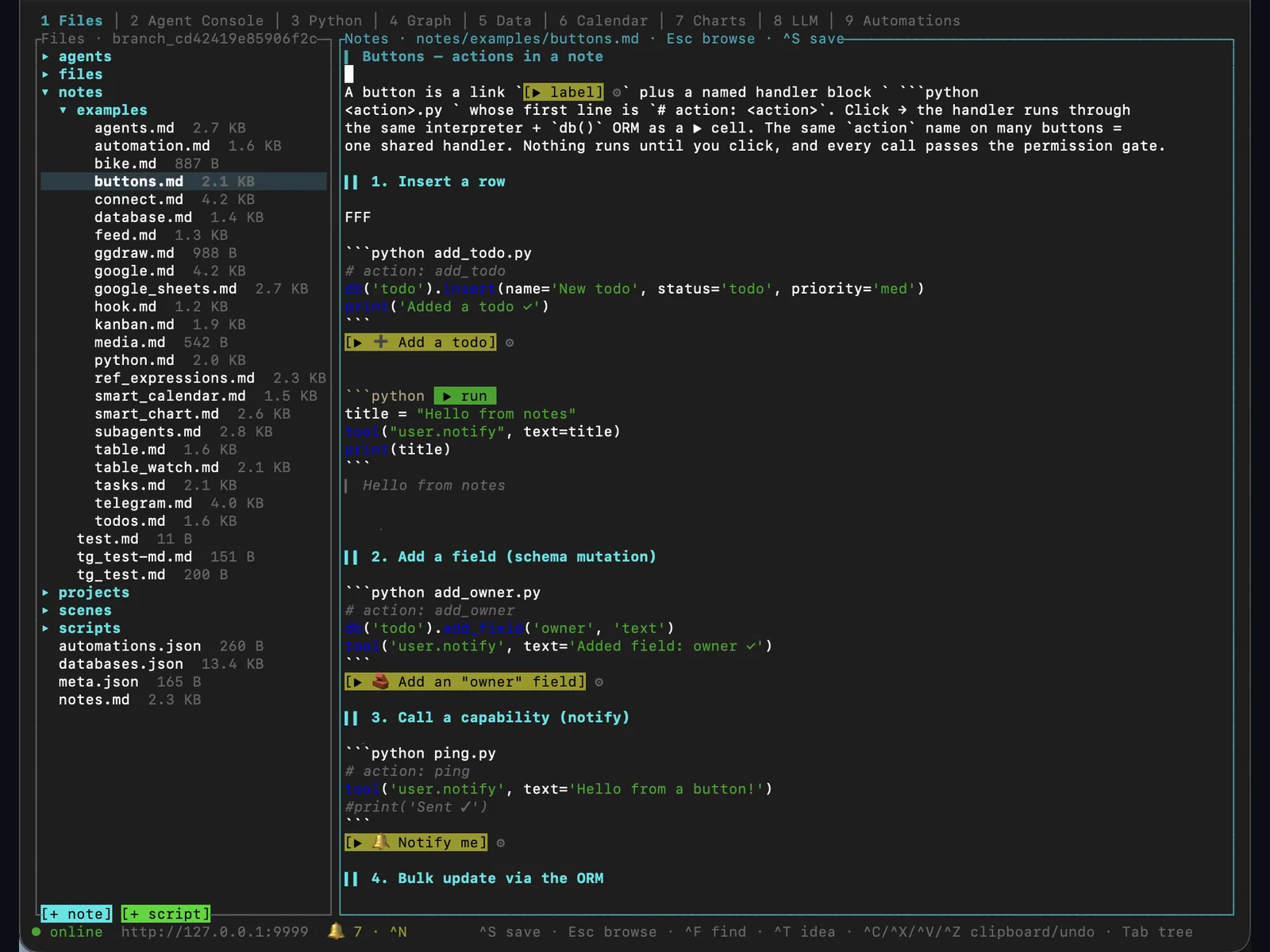Screen dimensions: 1270x952
Task: Expand the agents folder
Action: click(45, 57)
